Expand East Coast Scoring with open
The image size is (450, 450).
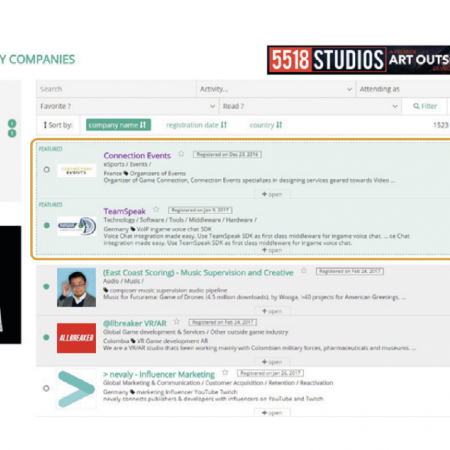[x=272, y=311]
